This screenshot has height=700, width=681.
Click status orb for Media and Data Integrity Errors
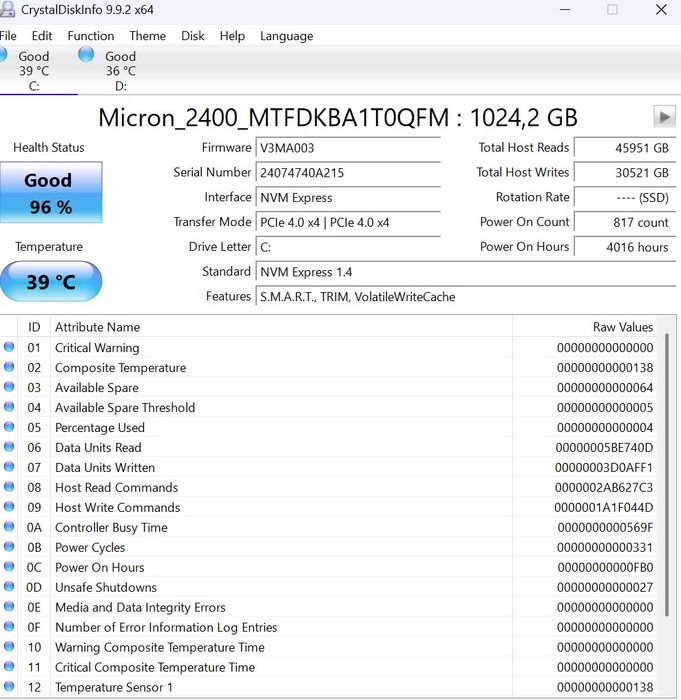(x=9, y=606)
